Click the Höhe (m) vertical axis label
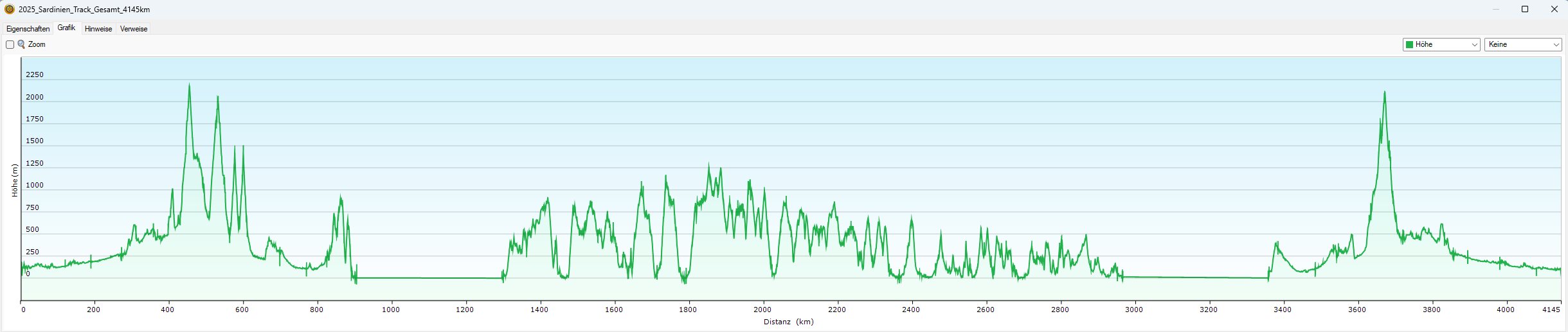Viewport: 1568px width, 332px height. point(14,180)
